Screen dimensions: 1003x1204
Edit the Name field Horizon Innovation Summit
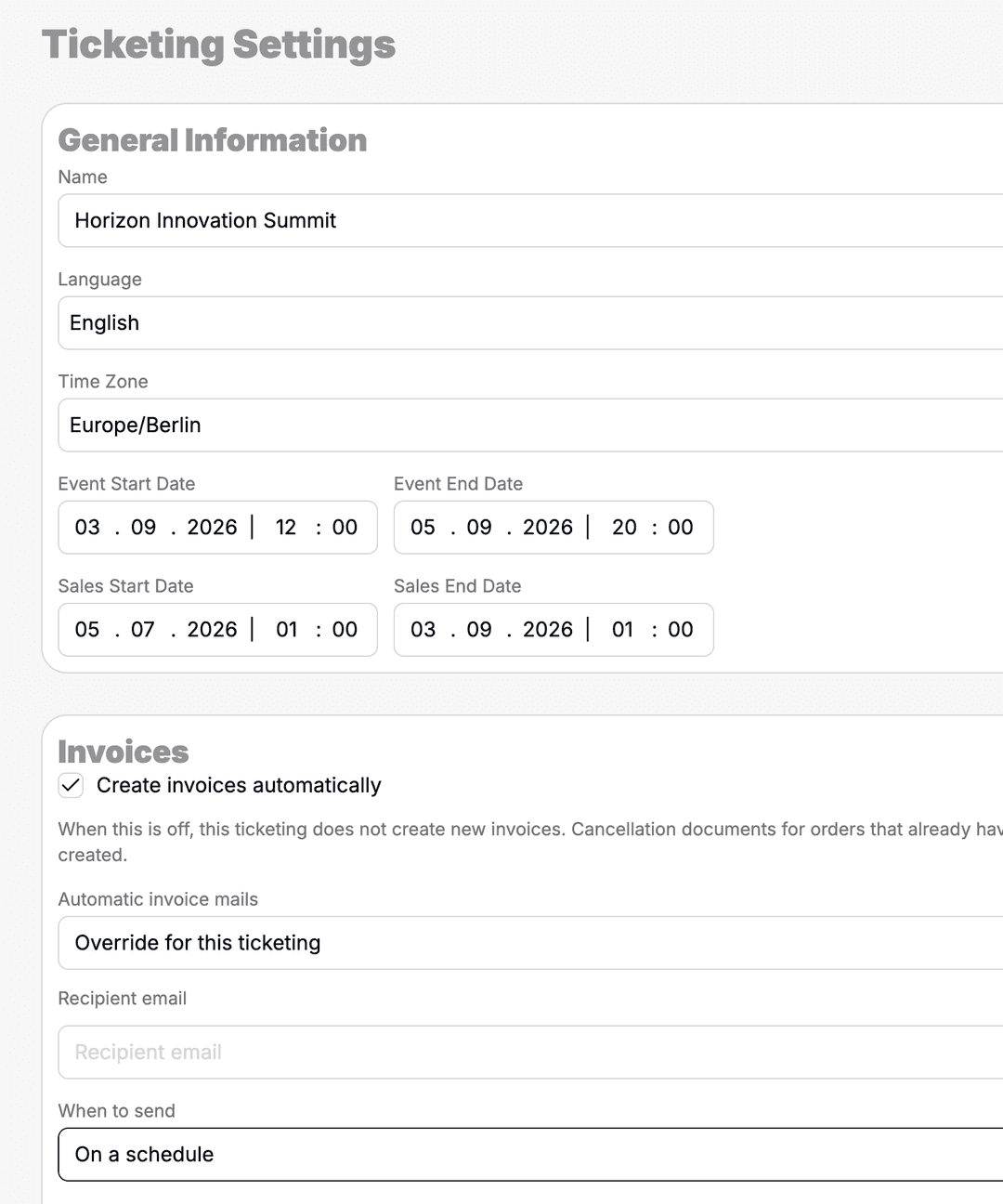530,220
